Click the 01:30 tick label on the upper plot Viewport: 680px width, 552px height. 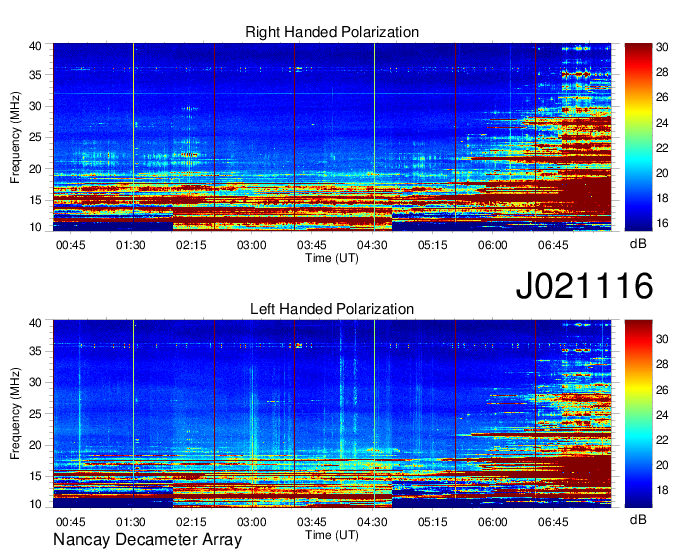[131, 245]
